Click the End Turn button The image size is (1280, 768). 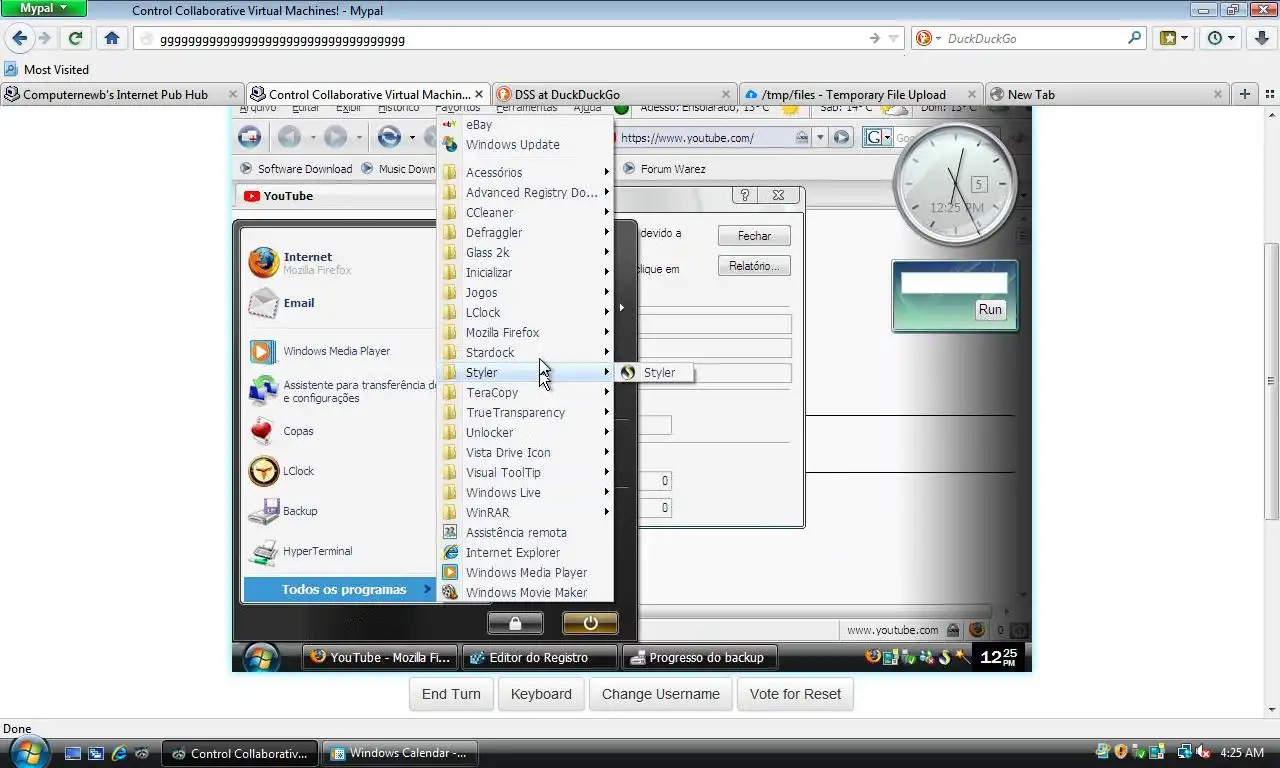[451, 694]
